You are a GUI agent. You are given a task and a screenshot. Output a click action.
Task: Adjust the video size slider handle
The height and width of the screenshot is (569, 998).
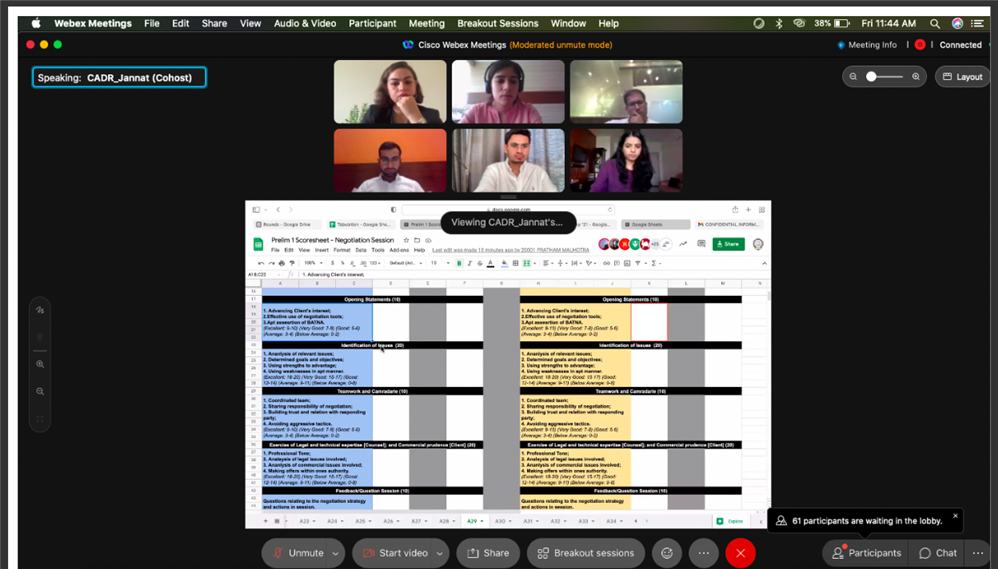871,76
